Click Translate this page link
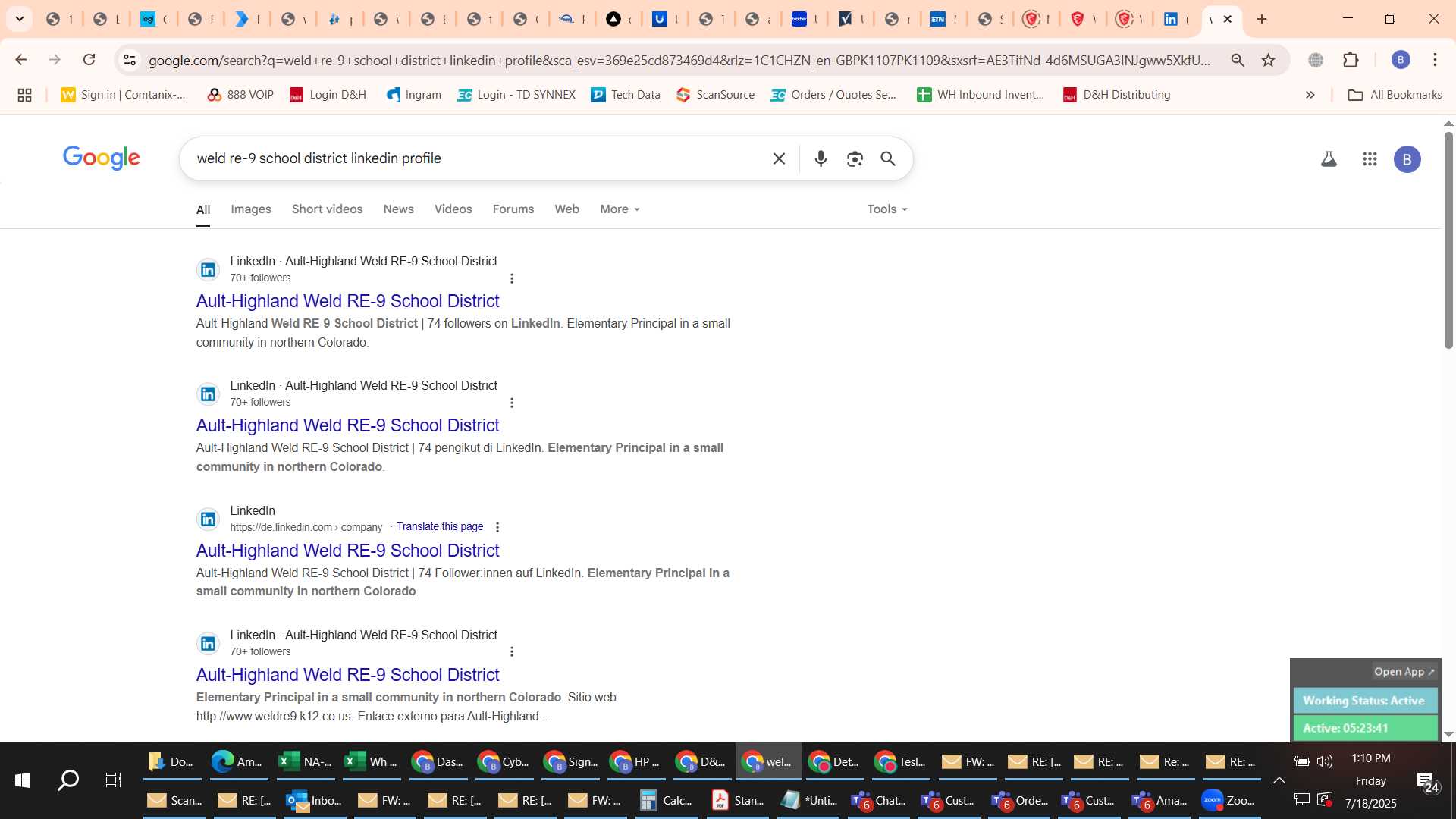 [440, 527]
